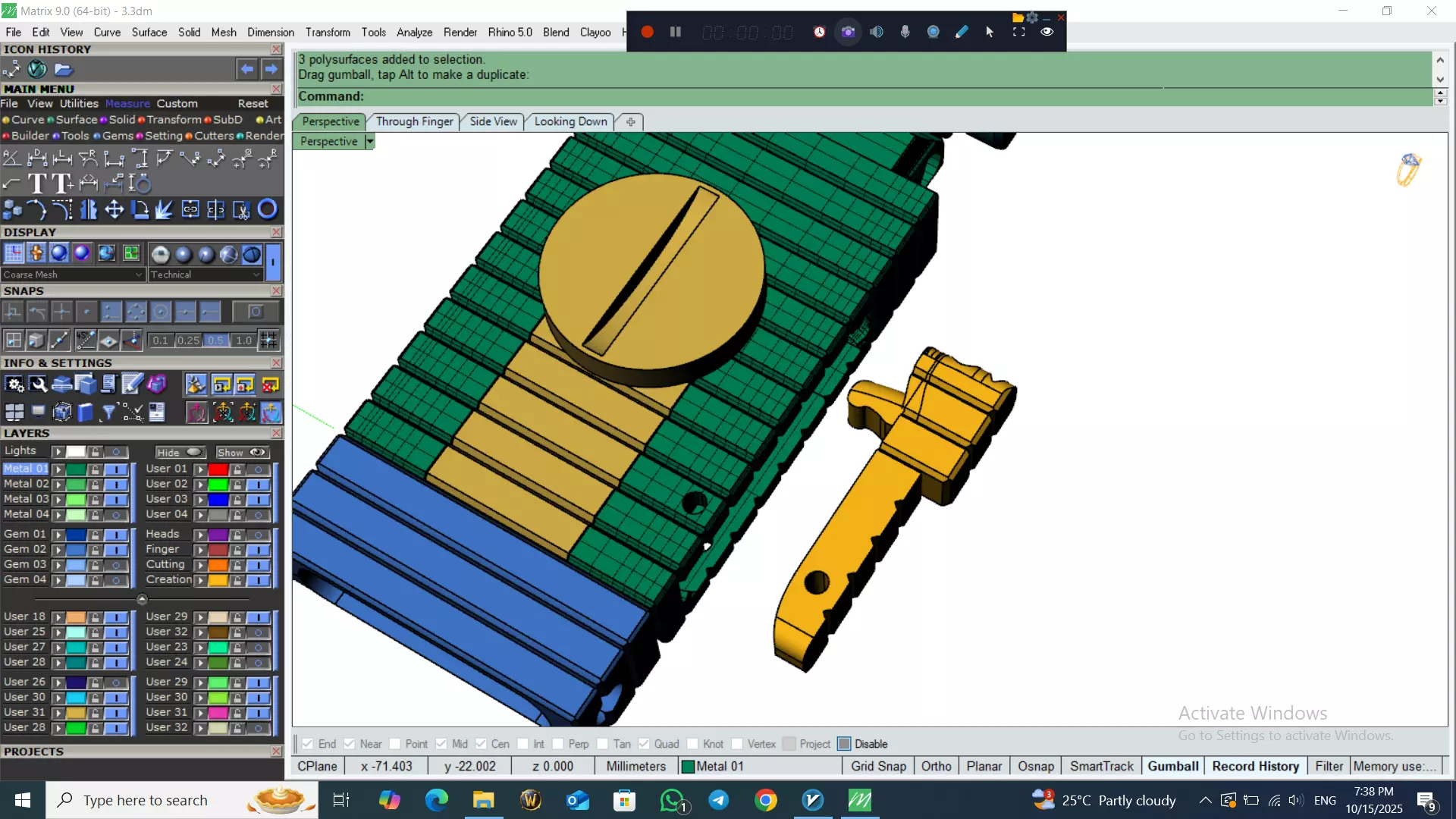
Task: Expand the Cutting layer arrow
Action: click(x=200, y=565)
